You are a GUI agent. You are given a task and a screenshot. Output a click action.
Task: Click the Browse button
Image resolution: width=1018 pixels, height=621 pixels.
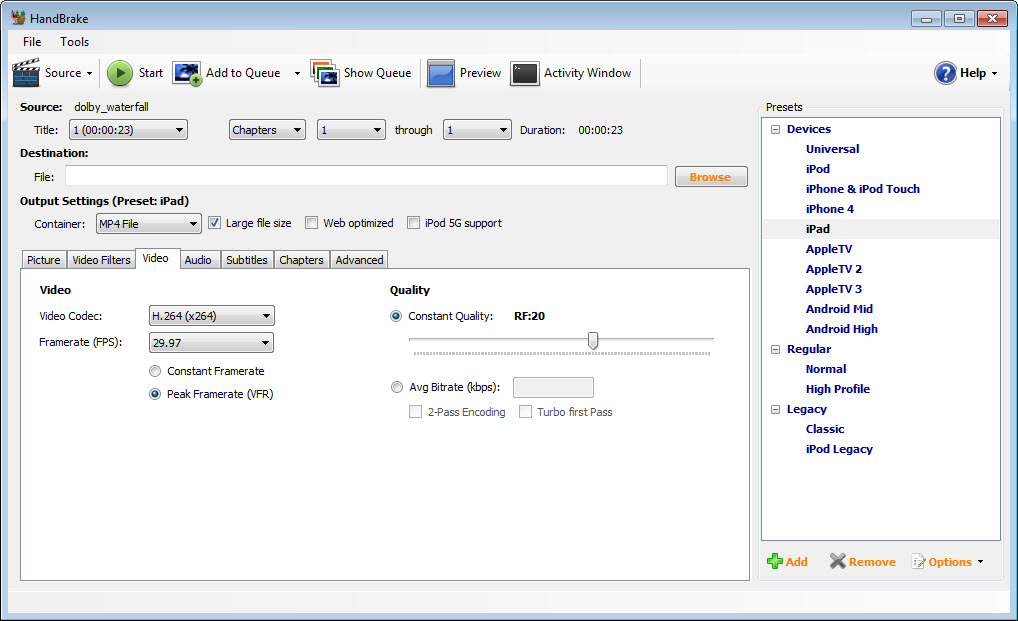coord(711,177)
